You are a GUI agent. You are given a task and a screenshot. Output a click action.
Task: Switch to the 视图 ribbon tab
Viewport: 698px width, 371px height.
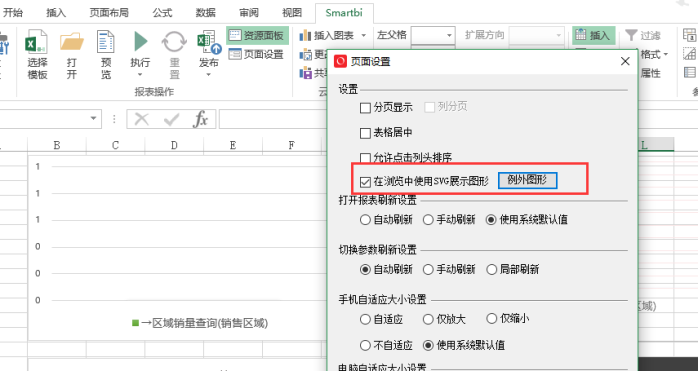292,12
